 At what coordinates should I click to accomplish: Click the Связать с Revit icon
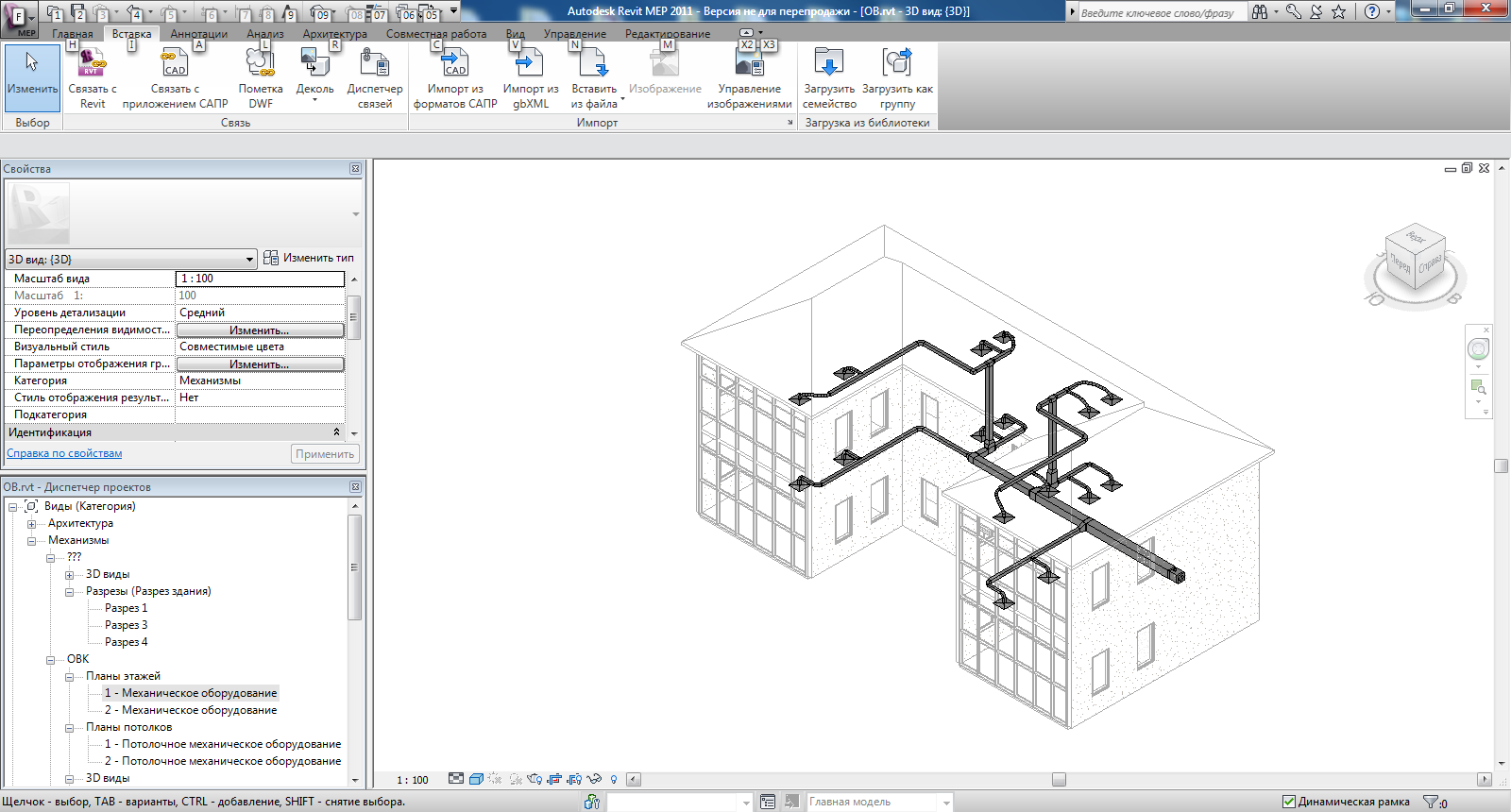[93, 64]
